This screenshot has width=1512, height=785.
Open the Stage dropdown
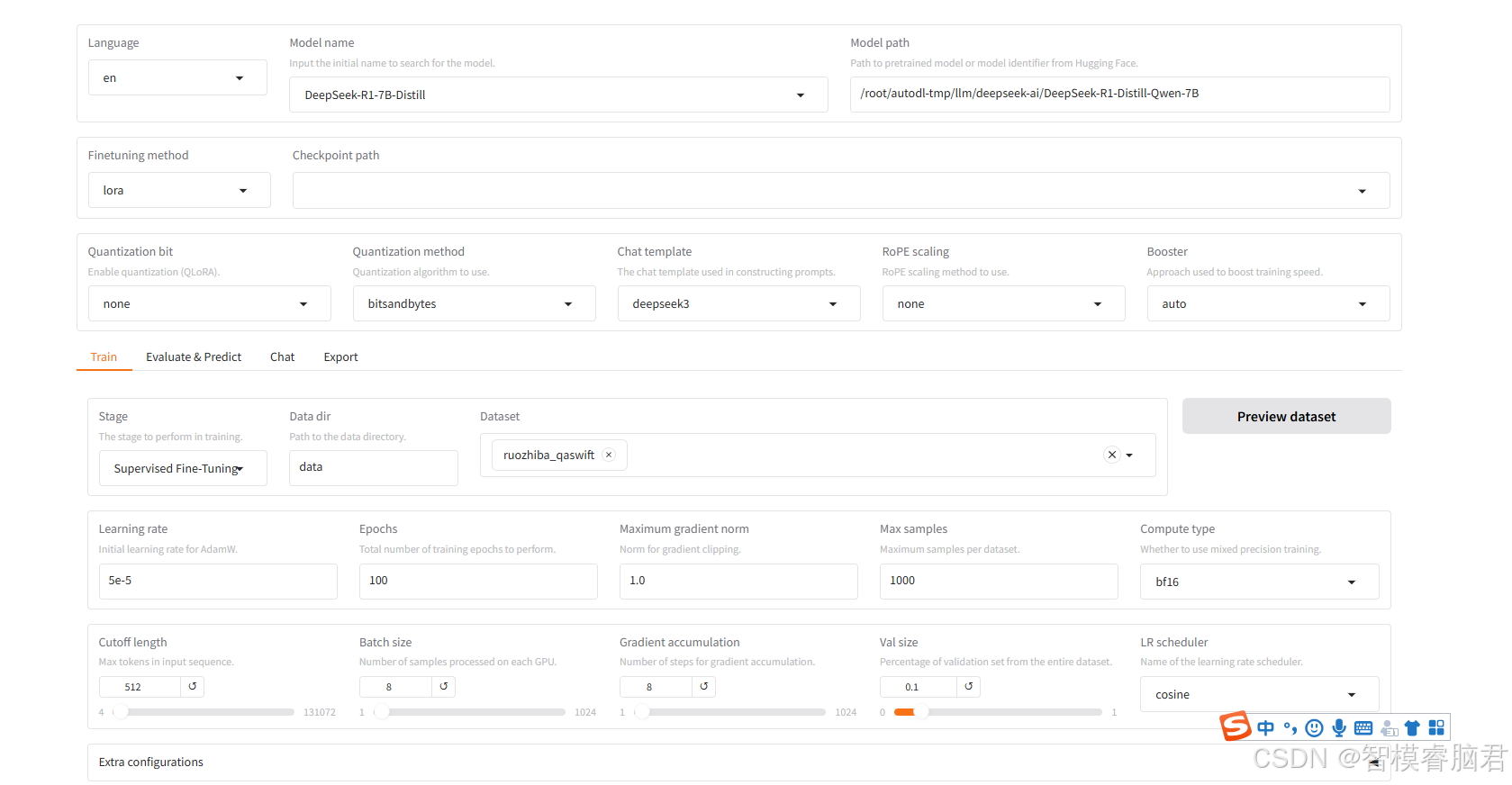coord(183,468)
